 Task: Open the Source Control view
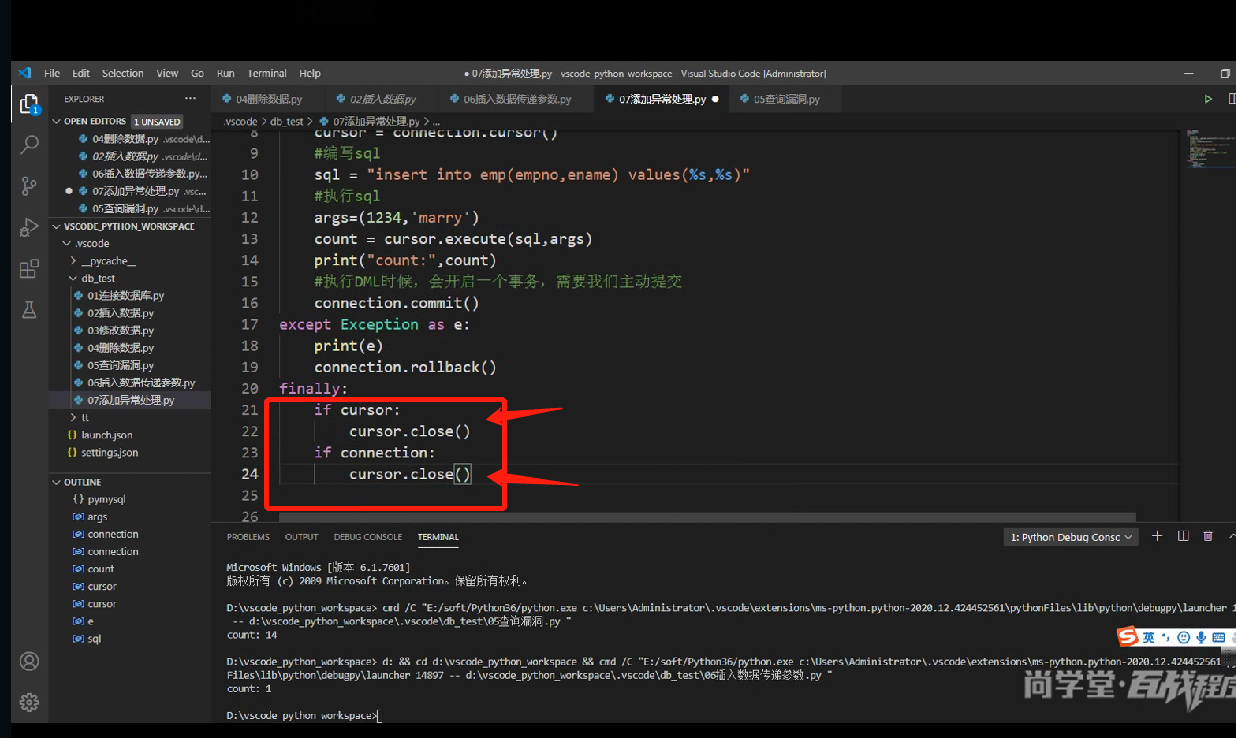[x=29, y=186]
